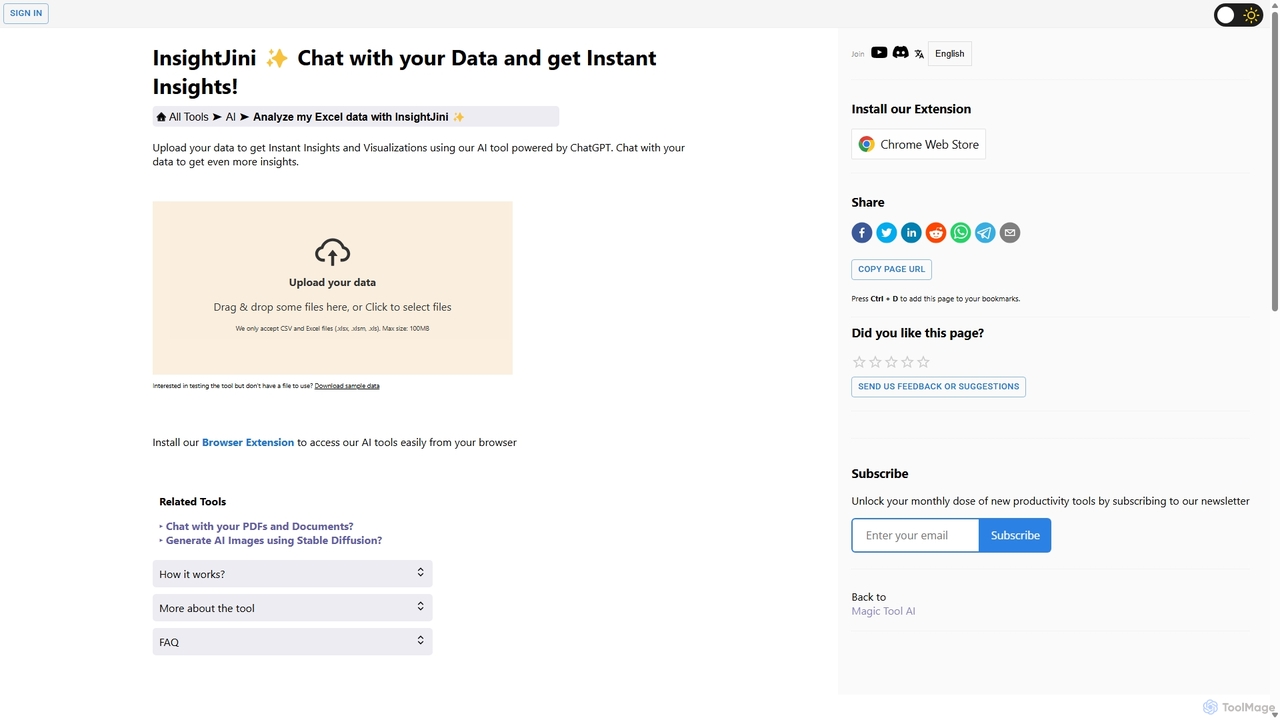Click the Share section heading
The height and width of the screenshot is (720, 1280).
[x=868, y=202]
